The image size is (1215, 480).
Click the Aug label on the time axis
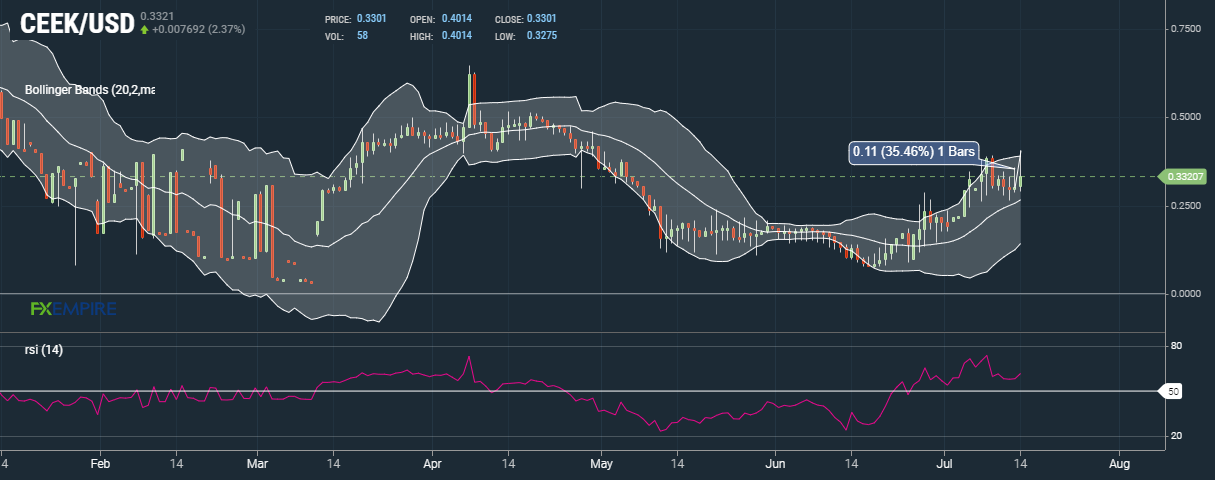(x=1120, y=465)
